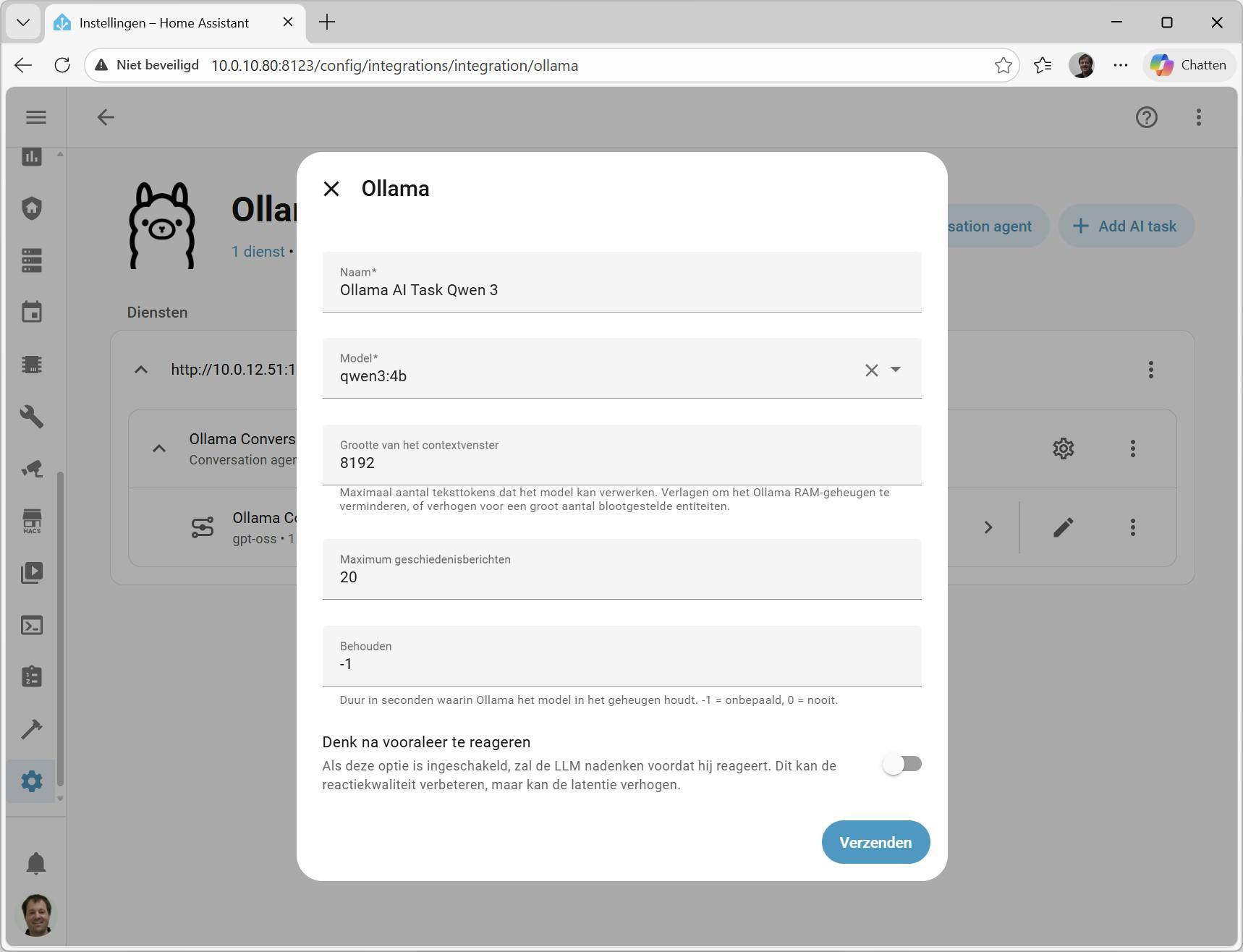Go back using the Home Assistant back arrow

click(x=106, y=117)
